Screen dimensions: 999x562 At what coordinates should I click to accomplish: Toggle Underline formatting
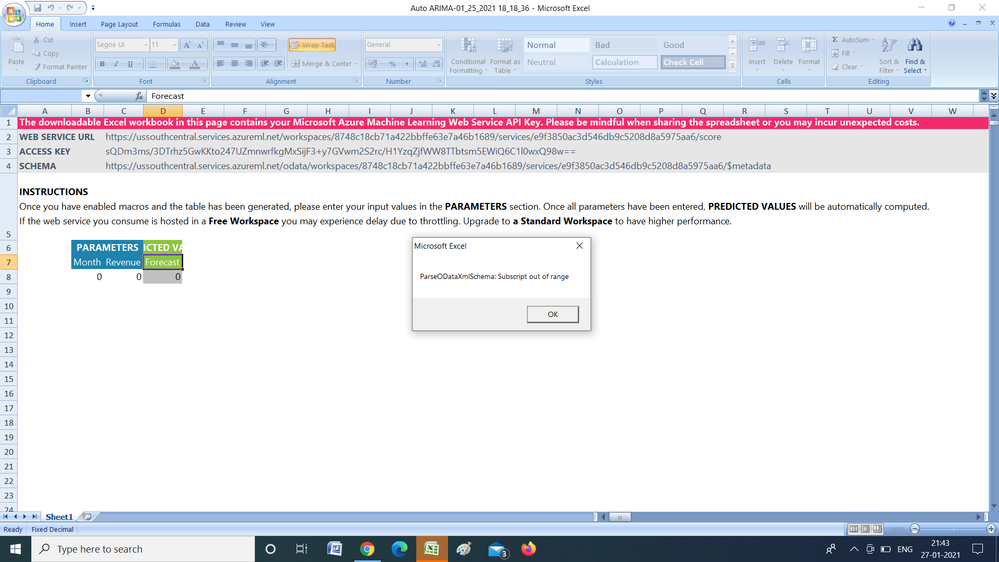coord(130,64)
